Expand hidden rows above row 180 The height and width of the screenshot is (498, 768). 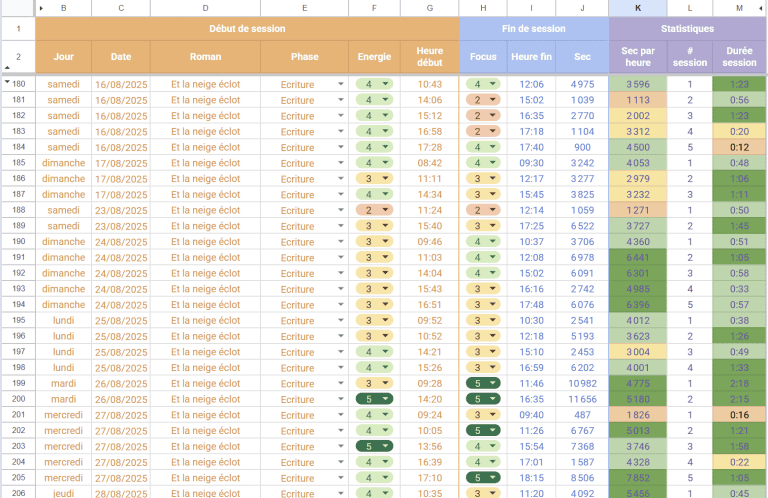coord(7,82)
